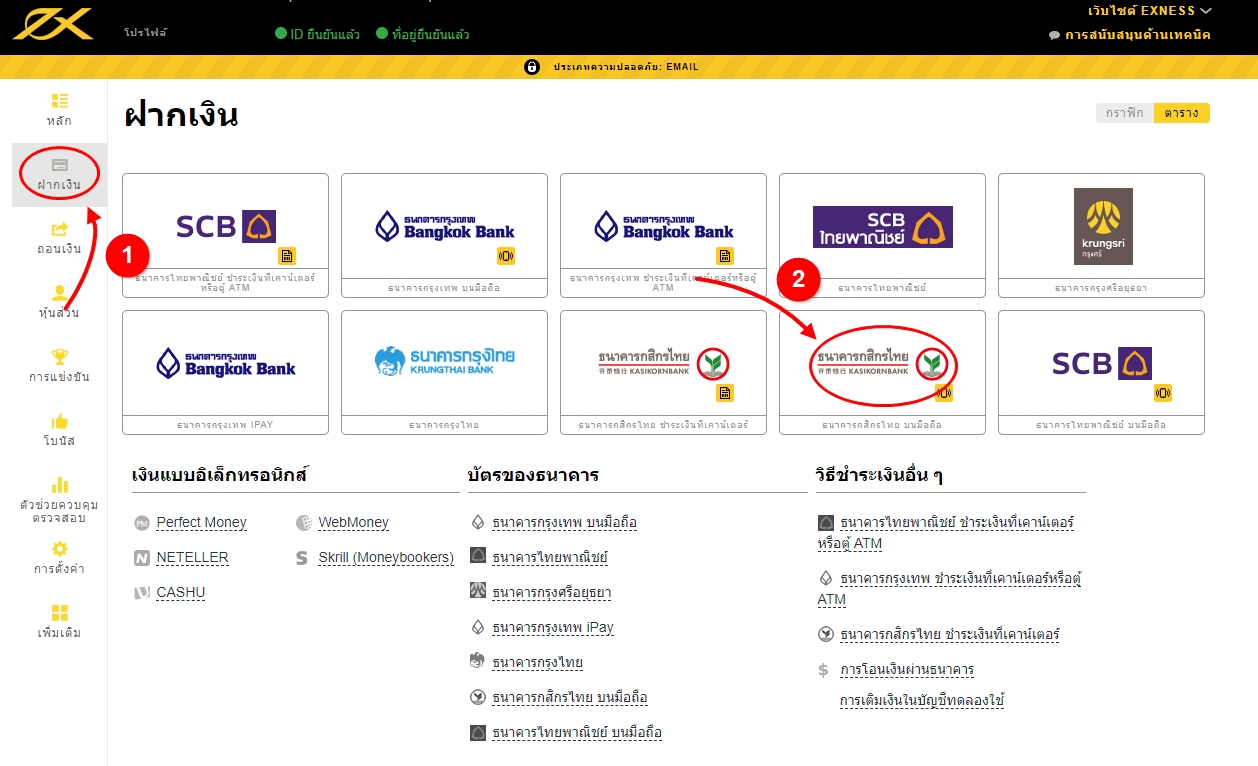Open ธนาคารไทยพาณิชย์ bank card list link
The height and width of the screenshot is (766, 1258).
(x=550, y=558)
